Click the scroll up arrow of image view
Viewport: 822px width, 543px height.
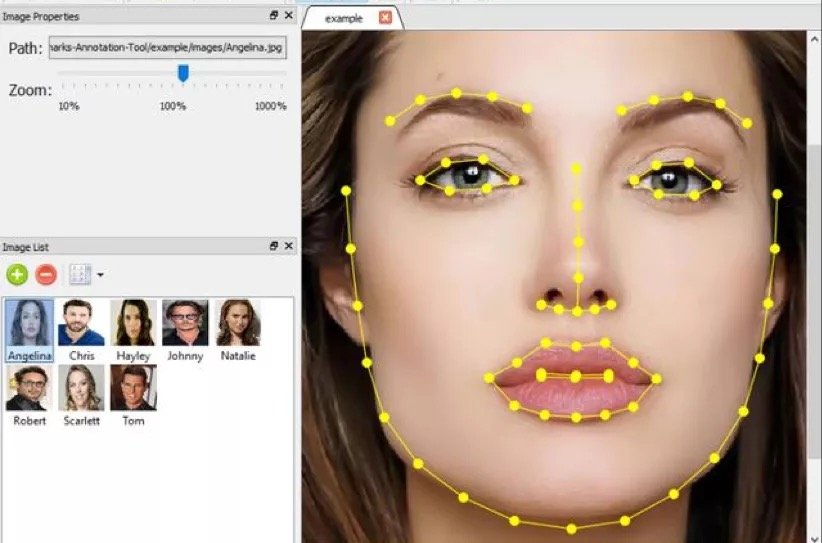(814, 39)
